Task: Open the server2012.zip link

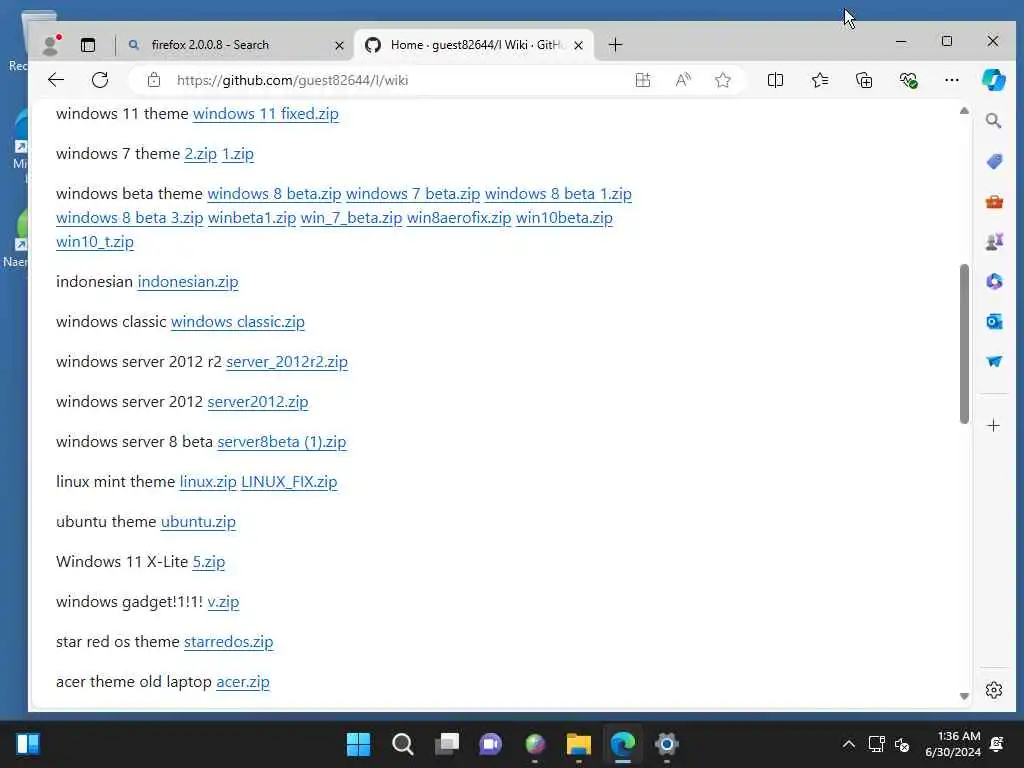Action: pos(258,402)
